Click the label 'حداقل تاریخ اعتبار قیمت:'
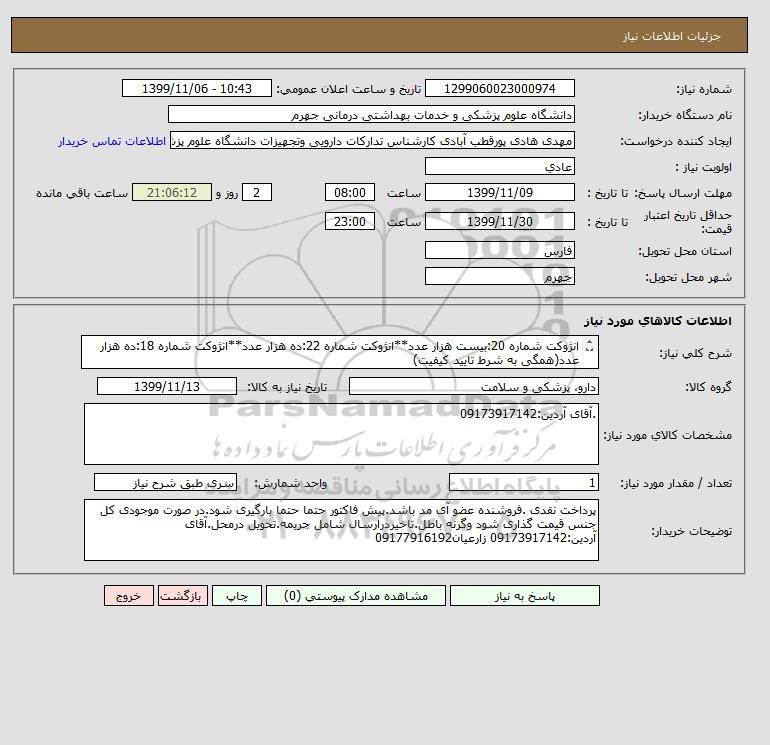770x745 pixels. [688, 222]
